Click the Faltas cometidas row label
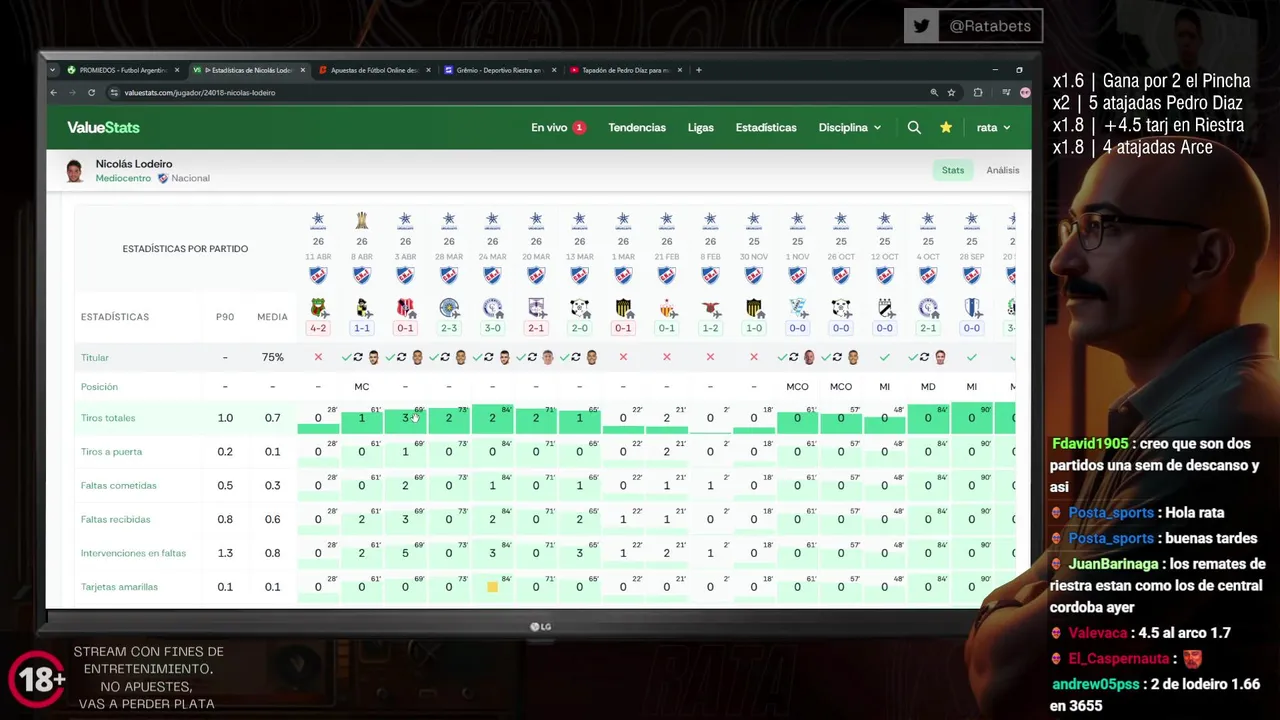 119,485
